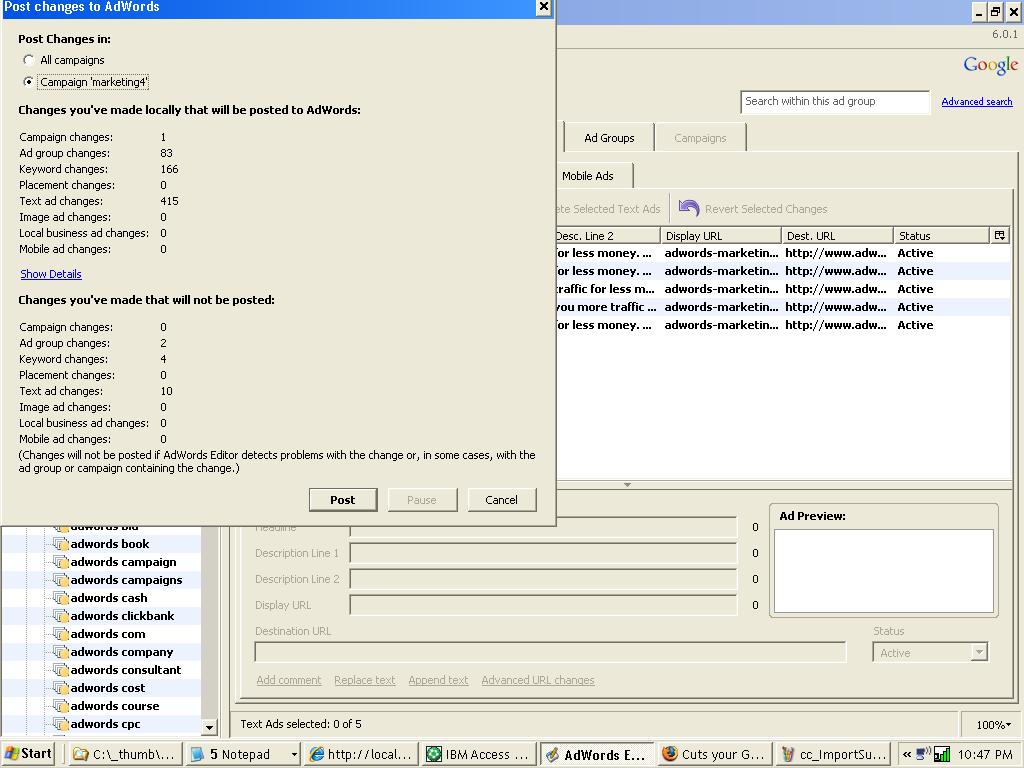Select the row reading 'traffic for less m...'
Image resolution: width=1024 pixels, height=768 pixels.
tap(783, 289)
